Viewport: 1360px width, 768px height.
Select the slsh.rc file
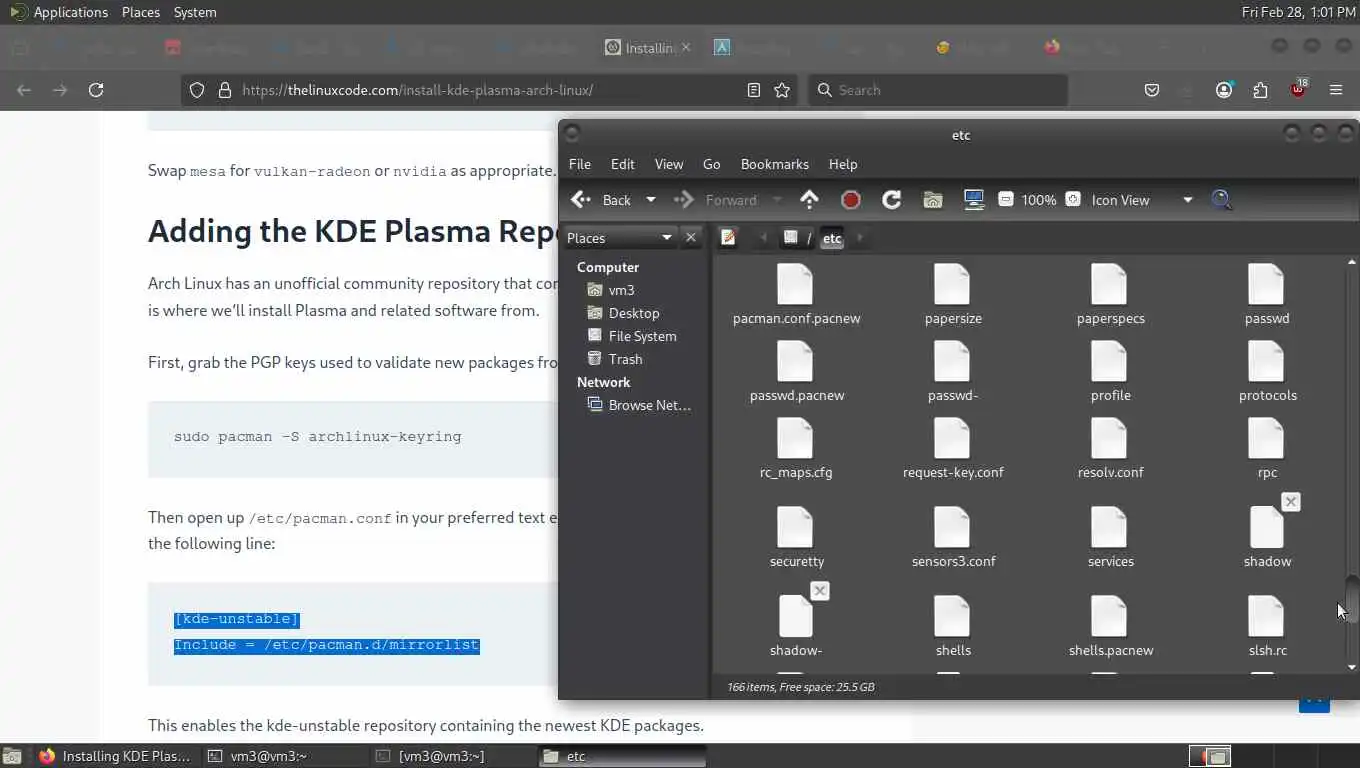(1267, 627)
